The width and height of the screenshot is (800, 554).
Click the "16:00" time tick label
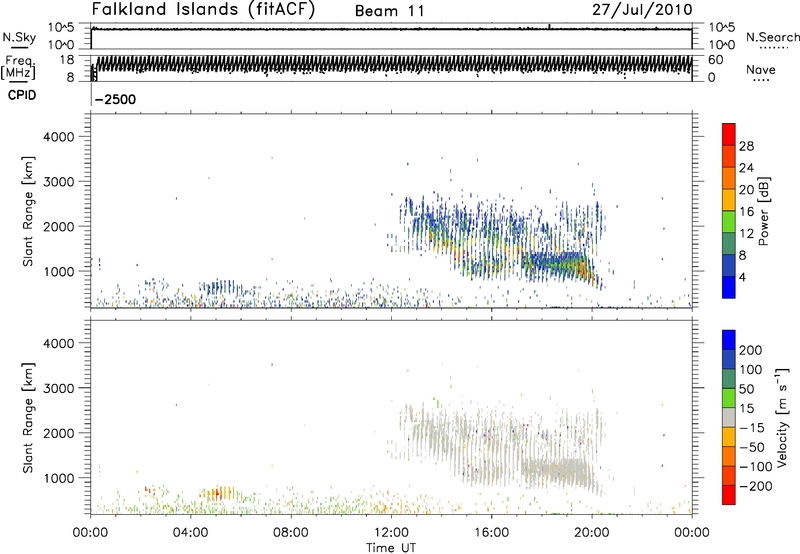tap(491, 533)
